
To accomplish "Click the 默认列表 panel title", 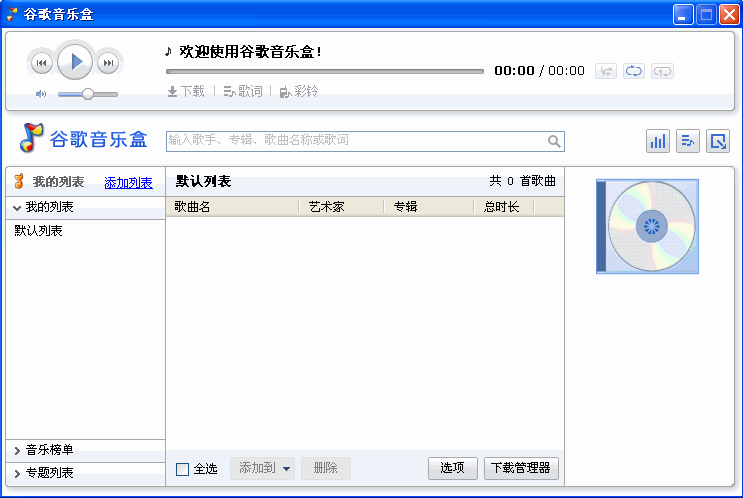I will (203, 181).
